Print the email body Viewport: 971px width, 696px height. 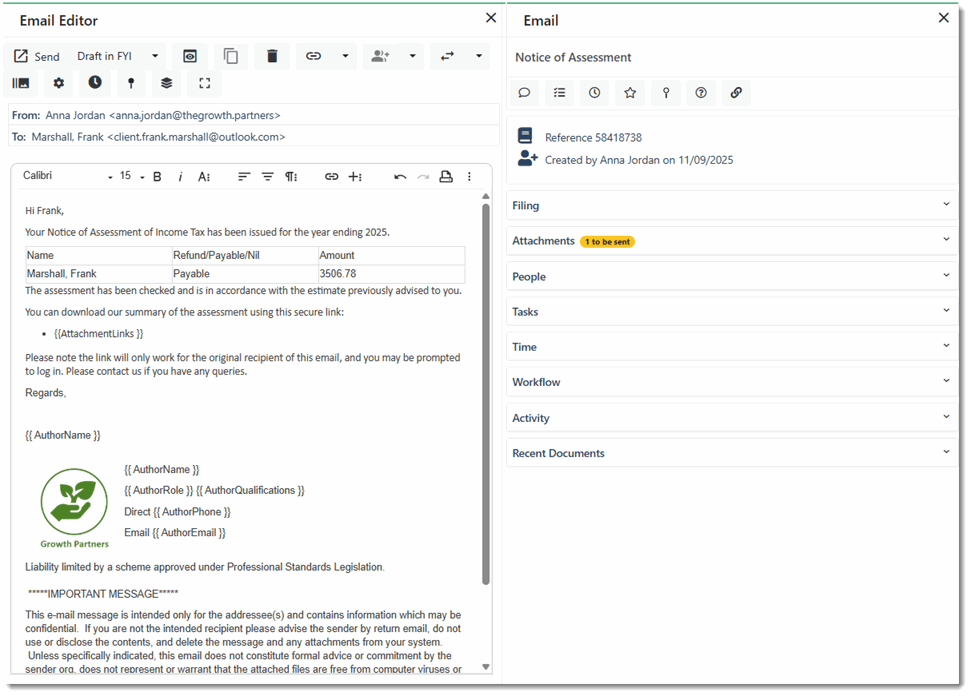pos(446,177)
